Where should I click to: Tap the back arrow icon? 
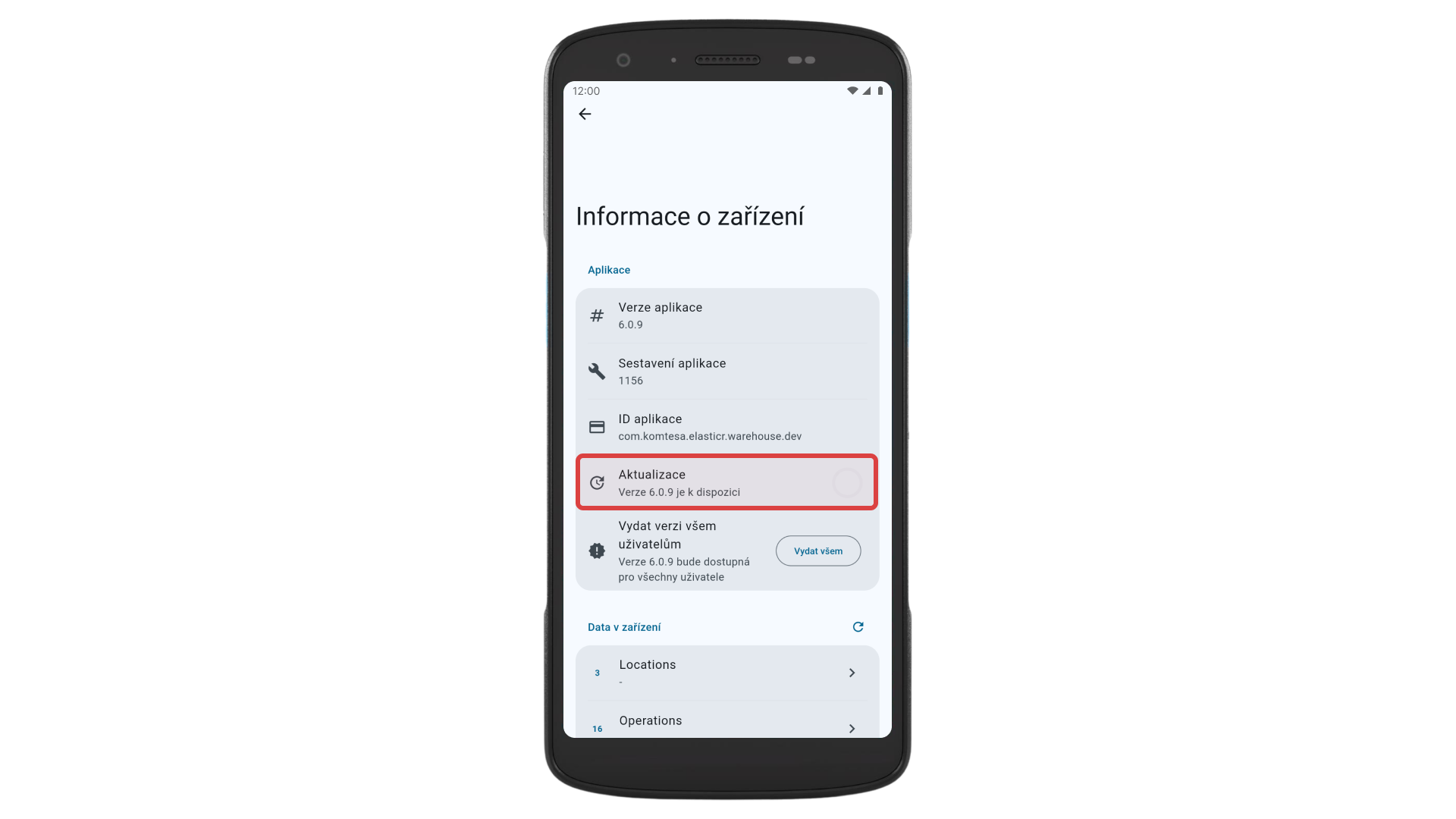coord(585,114)
